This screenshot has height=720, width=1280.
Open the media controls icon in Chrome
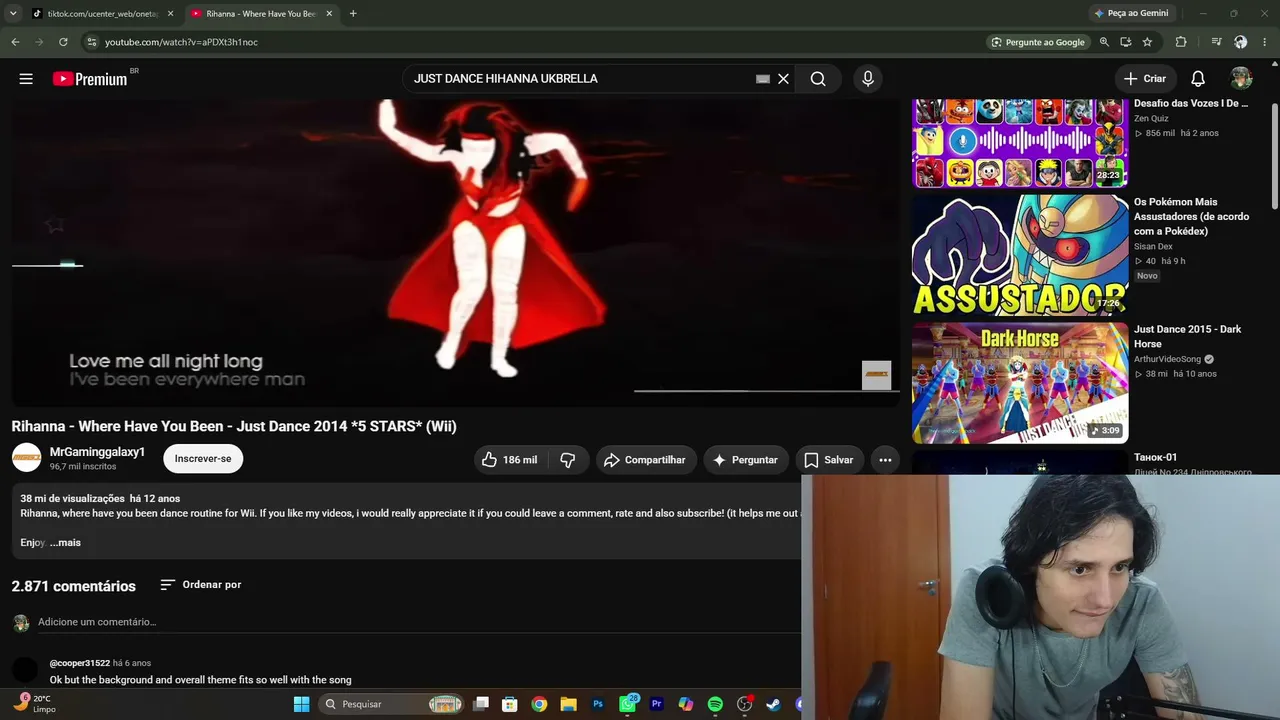click(x=1216, y=42)
